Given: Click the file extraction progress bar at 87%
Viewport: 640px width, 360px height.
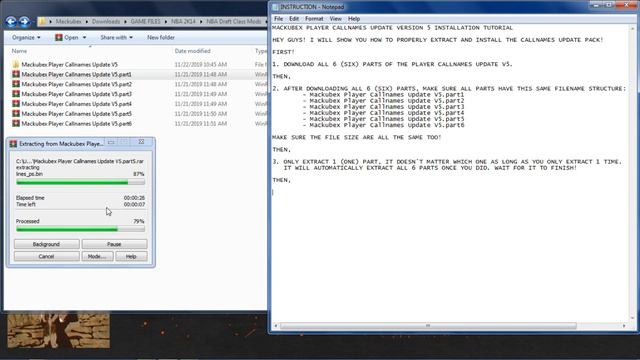Looking at the screenshot, I should [80, 182].
